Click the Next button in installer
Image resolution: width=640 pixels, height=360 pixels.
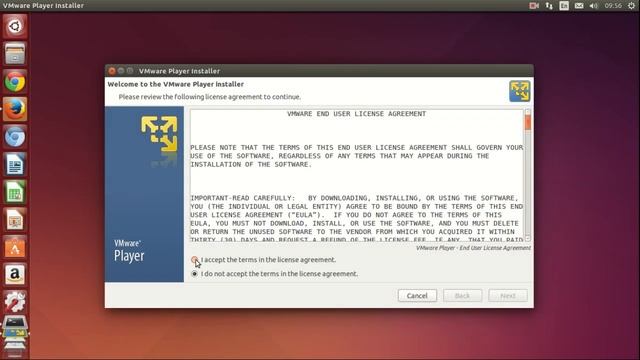(x=508, y=296)
